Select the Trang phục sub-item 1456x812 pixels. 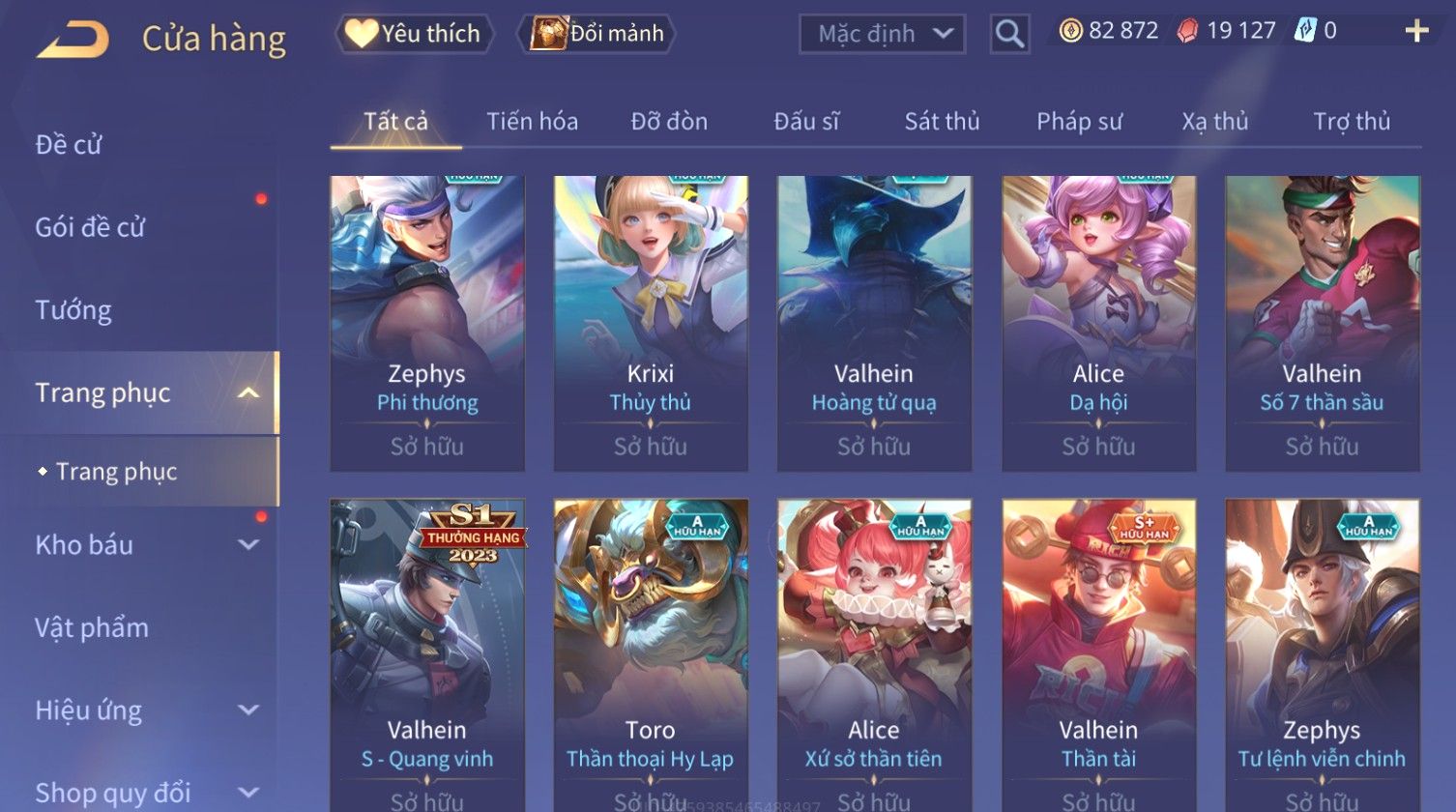click(x=116, y=472)
